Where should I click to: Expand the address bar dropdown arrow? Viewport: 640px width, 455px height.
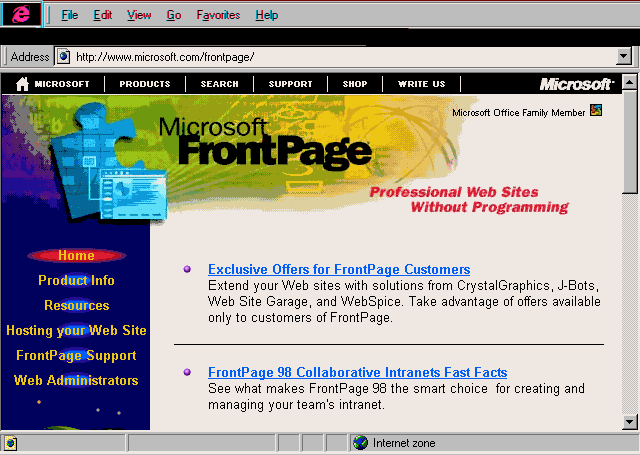coord(624,56)
